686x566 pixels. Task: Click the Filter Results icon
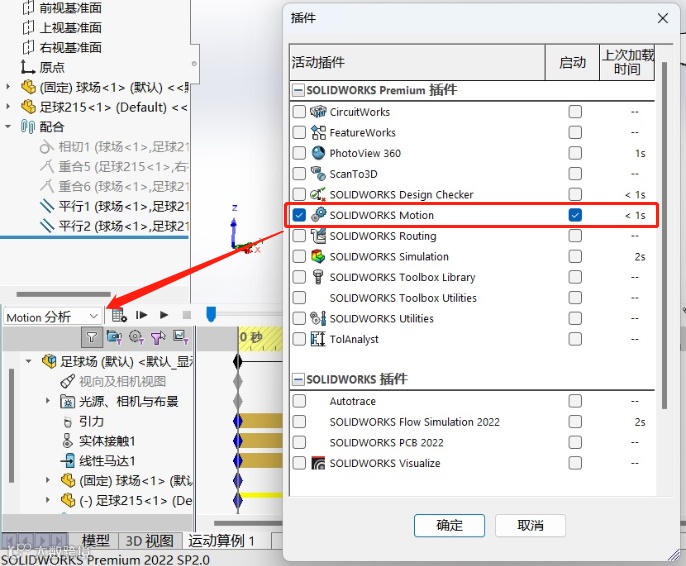tap(180, 337)
